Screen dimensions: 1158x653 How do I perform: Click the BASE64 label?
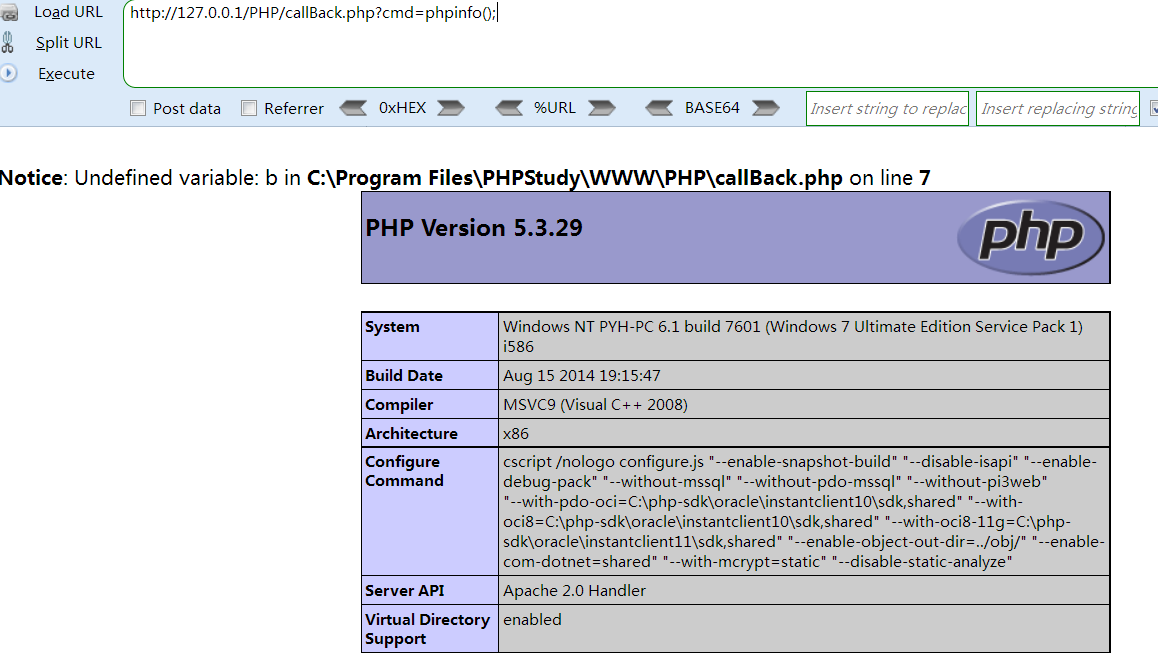point(712,108)
